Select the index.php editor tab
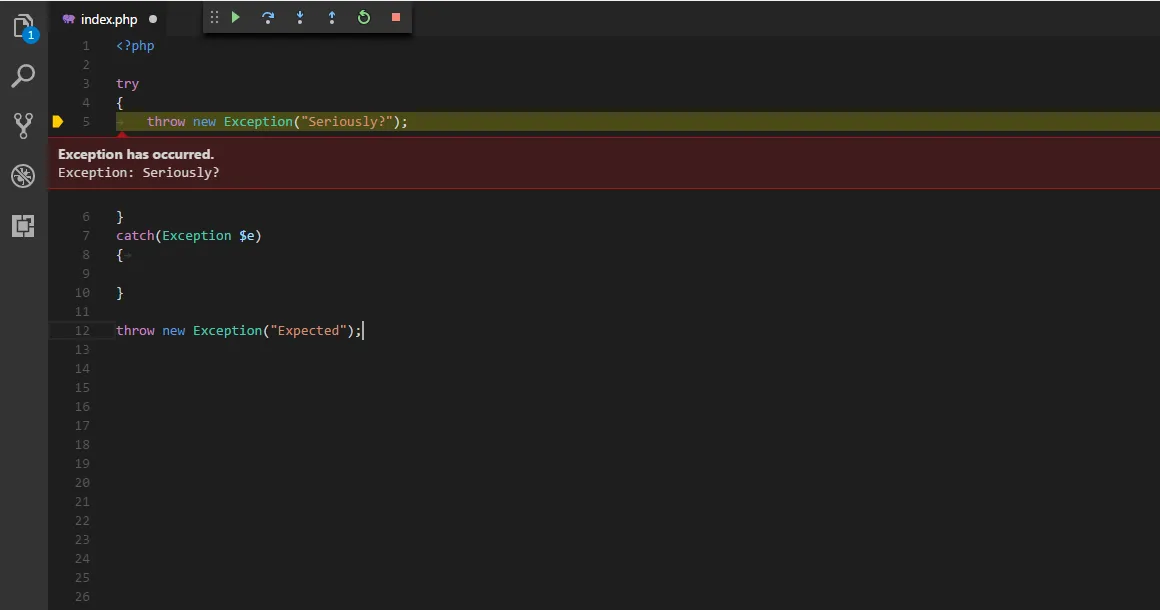1160x610 pixels. 109,19
